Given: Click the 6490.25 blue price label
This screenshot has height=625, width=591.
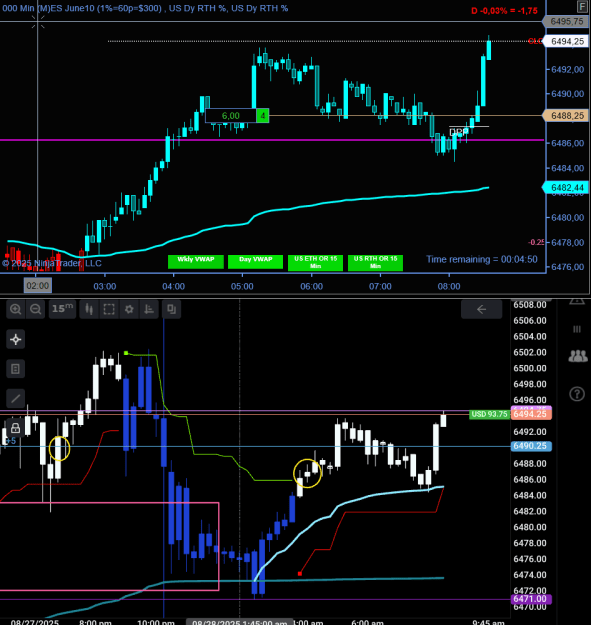Looking at the screenshot, I should tap(531, 446).
